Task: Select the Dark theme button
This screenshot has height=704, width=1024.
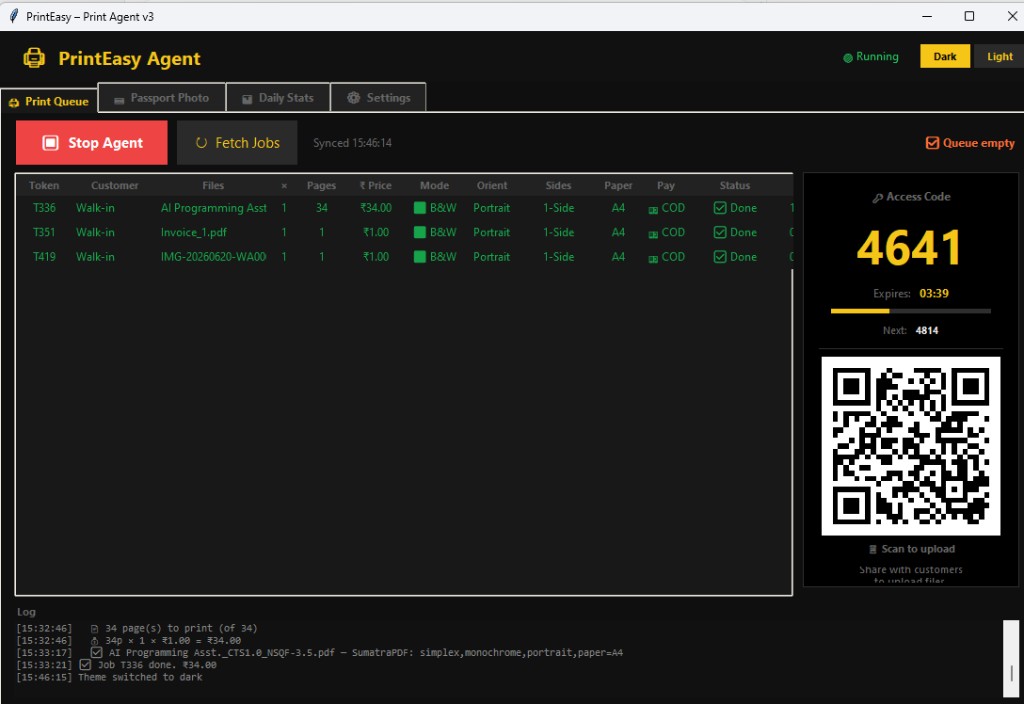Action: (x=944, y=56)
